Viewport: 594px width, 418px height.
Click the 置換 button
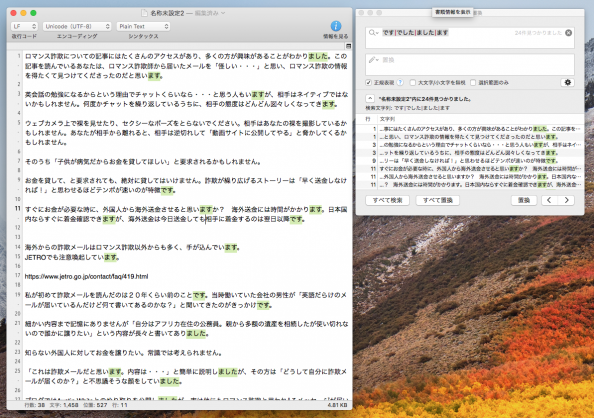tap(524, 200)
